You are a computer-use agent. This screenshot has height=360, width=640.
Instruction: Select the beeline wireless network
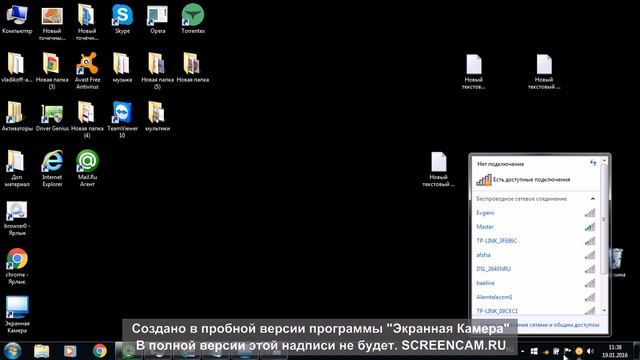pos(536,283)
